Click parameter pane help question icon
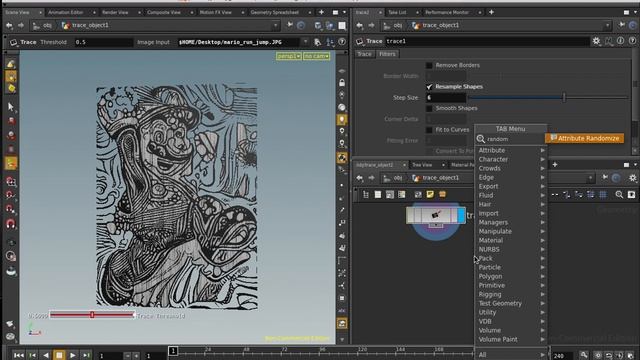Screen dimensions: 640x360 (x=632, y=41)
